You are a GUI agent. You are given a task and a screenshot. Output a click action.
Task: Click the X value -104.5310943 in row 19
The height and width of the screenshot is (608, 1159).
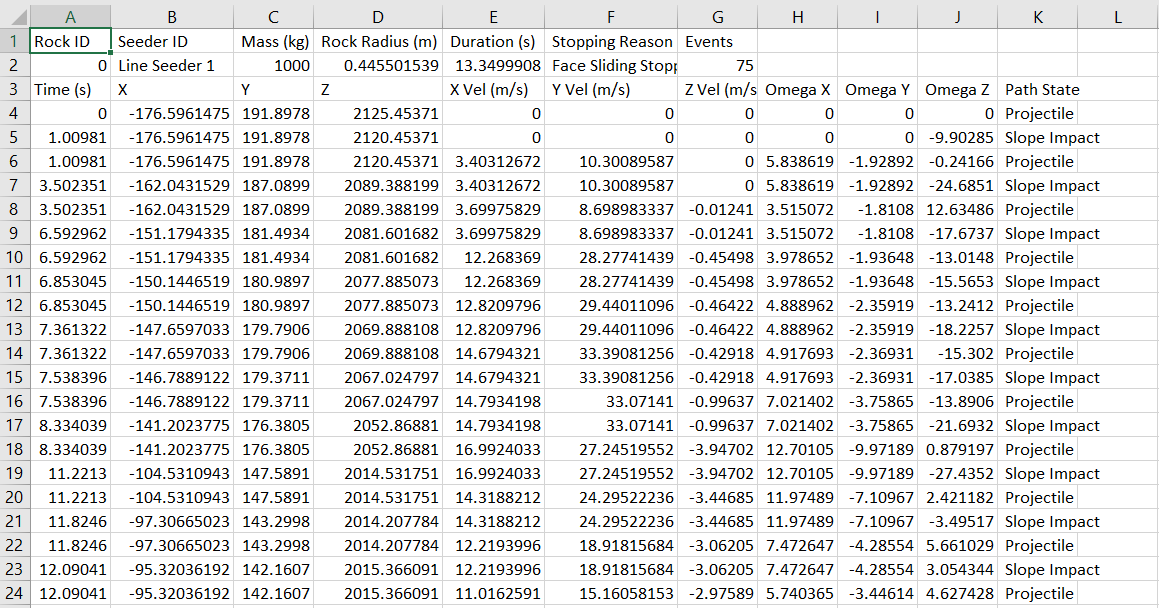point(172,474)
